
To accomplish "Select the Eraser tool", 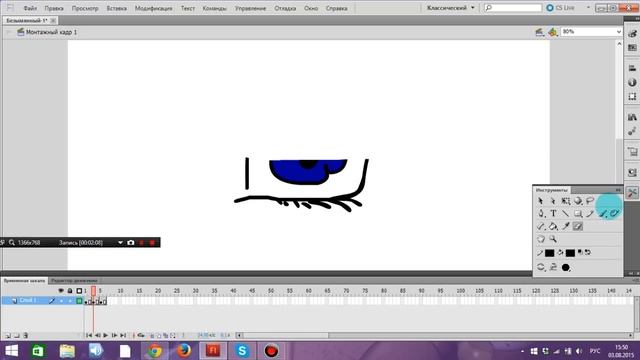I will click(578, 226).
